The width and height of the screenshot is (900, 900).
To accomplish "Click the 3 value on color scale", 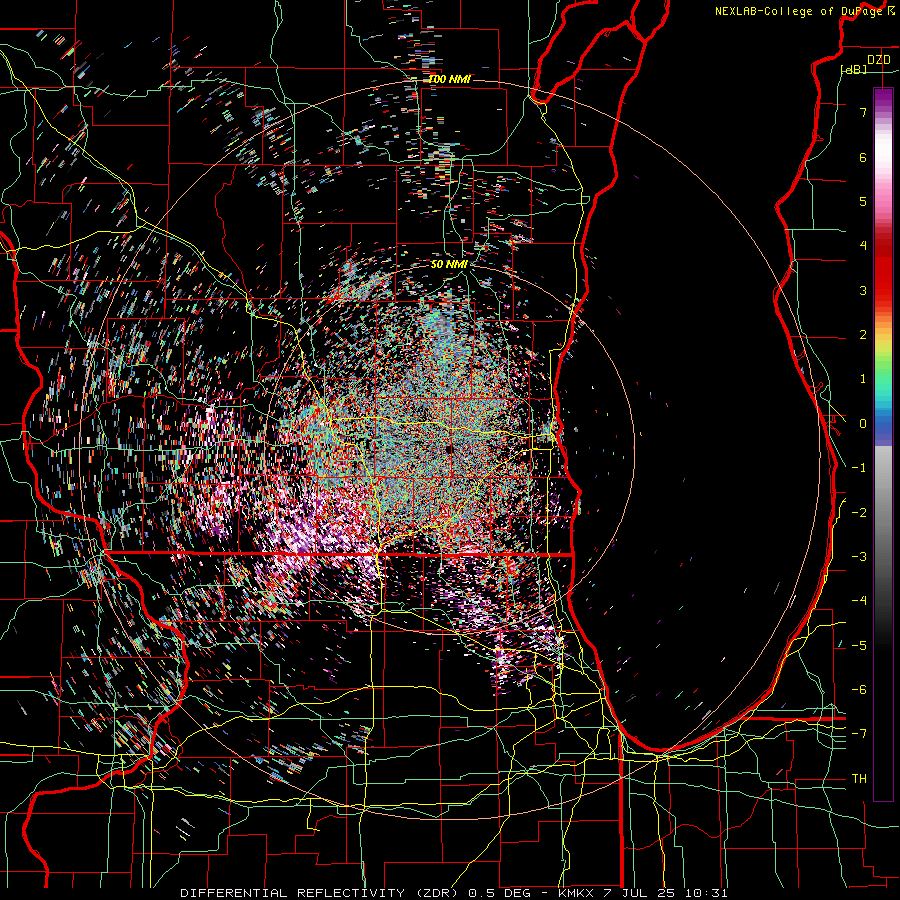I will click(x=863, y=290).
